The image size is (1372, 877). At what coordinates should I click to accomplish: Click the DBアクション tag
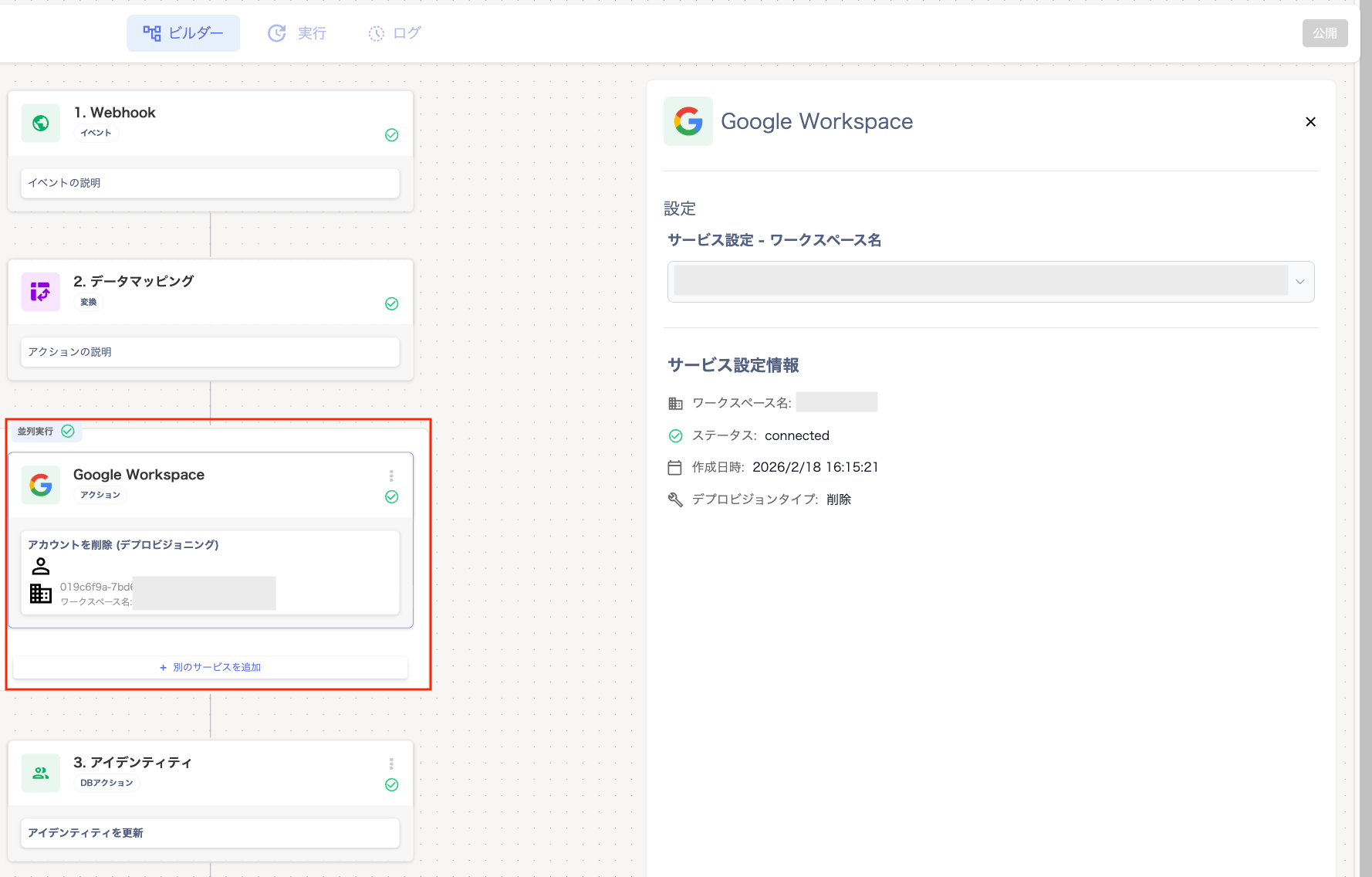(x=106, y=783)
